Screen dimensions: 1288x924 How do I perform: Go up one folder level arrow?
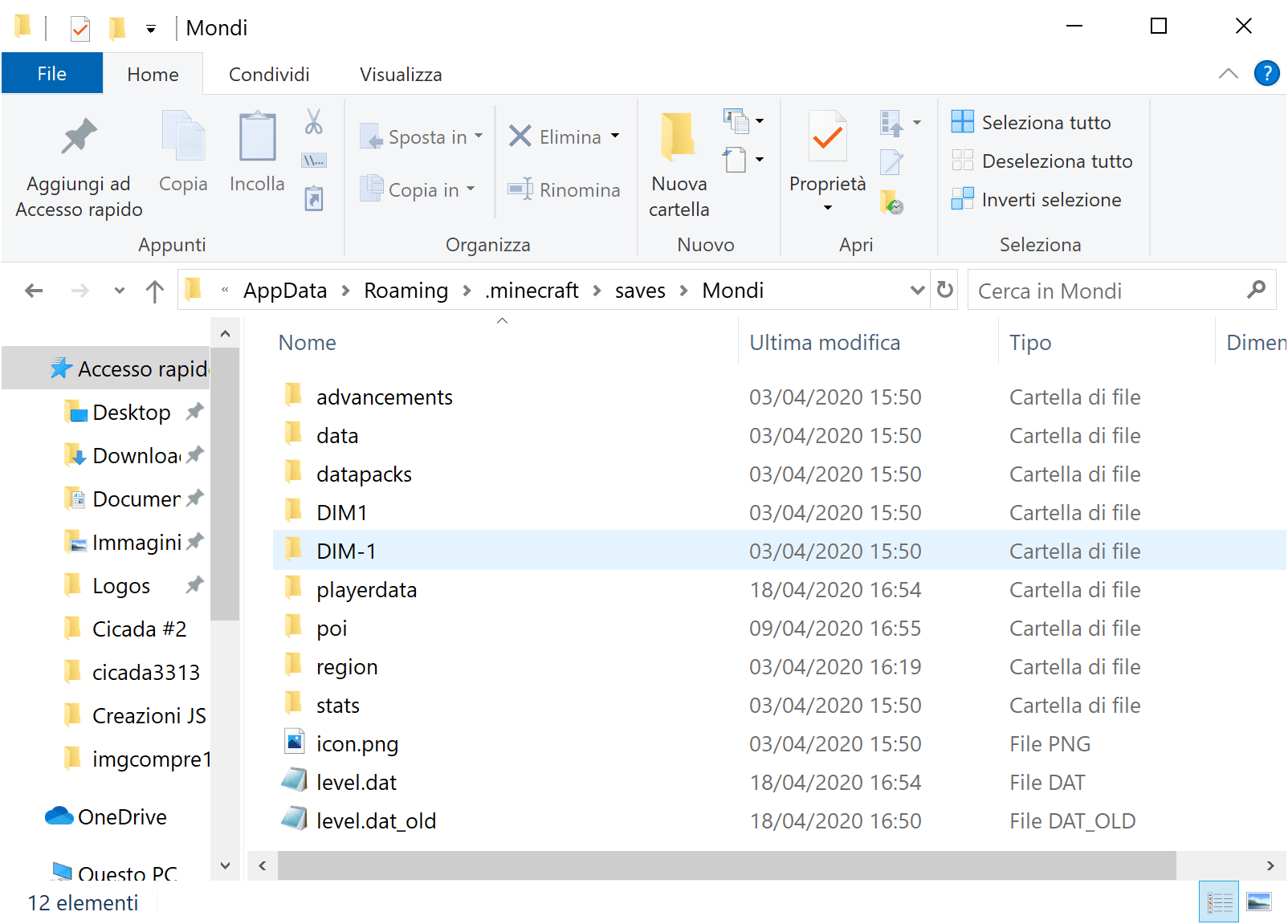(155, 291)
